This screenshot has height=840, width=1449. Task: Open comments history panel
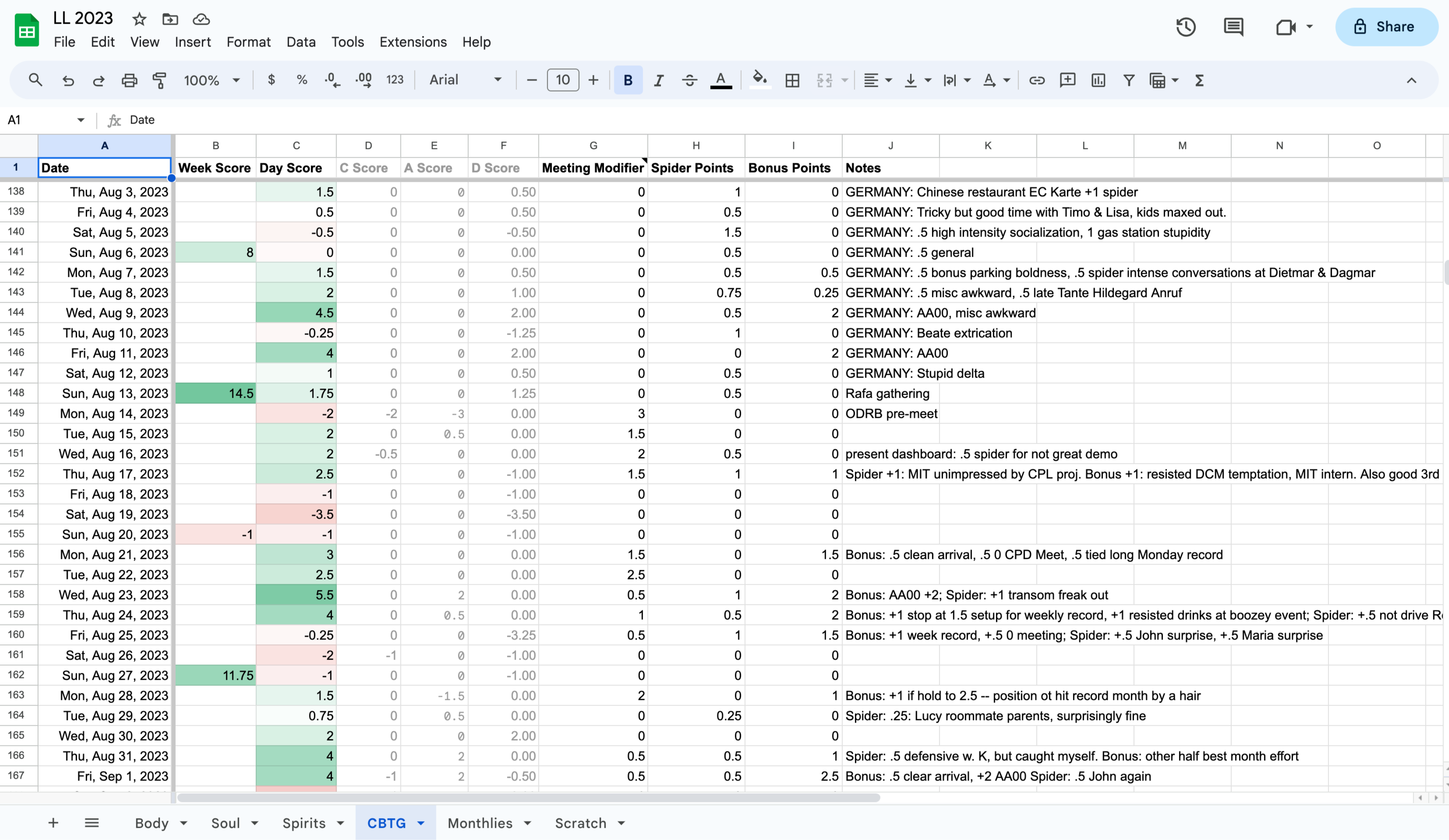pos(1233,26)
